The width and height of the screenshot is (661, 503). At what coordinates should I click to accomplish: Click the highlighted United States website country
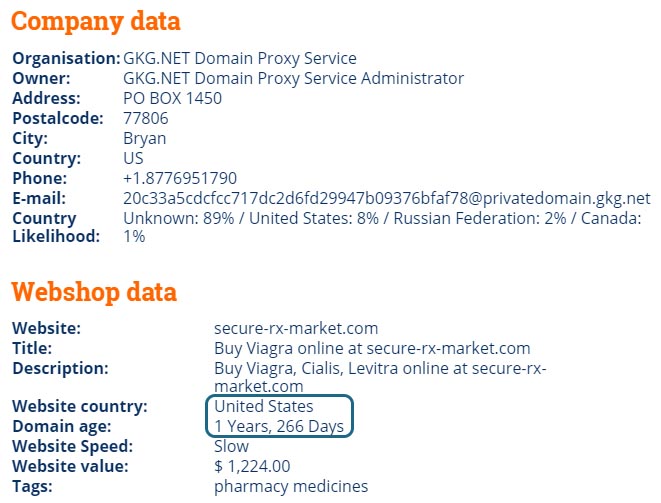(264, 406)
